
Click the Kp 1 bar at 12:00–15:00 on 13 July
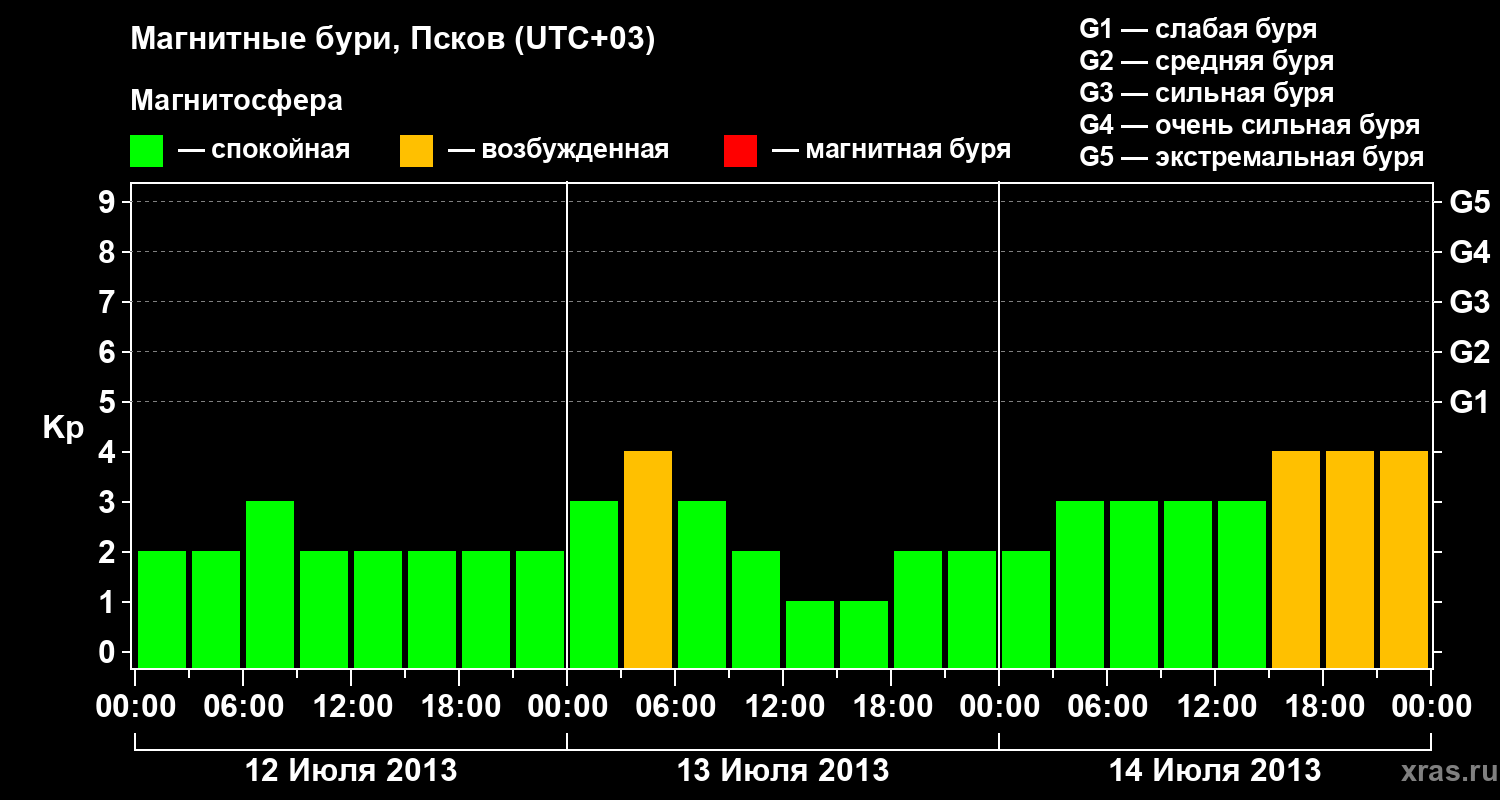[810, 634]
